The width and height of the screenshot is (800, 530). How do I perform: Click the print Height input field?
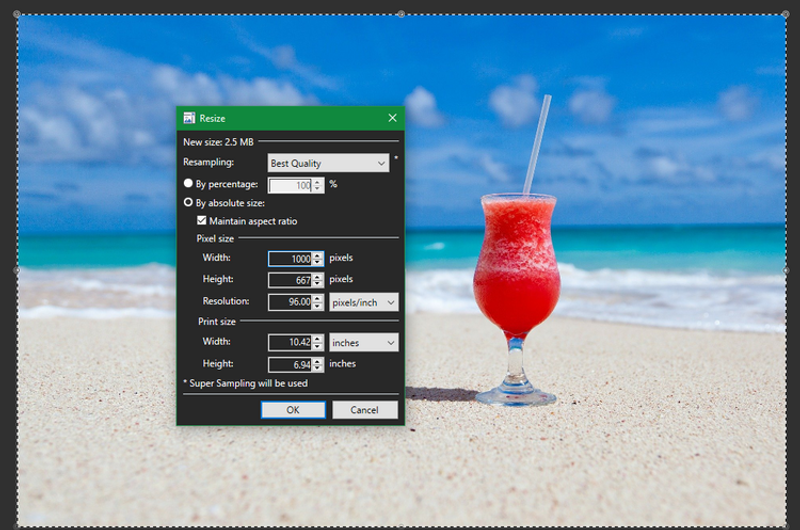coord(290,365)
